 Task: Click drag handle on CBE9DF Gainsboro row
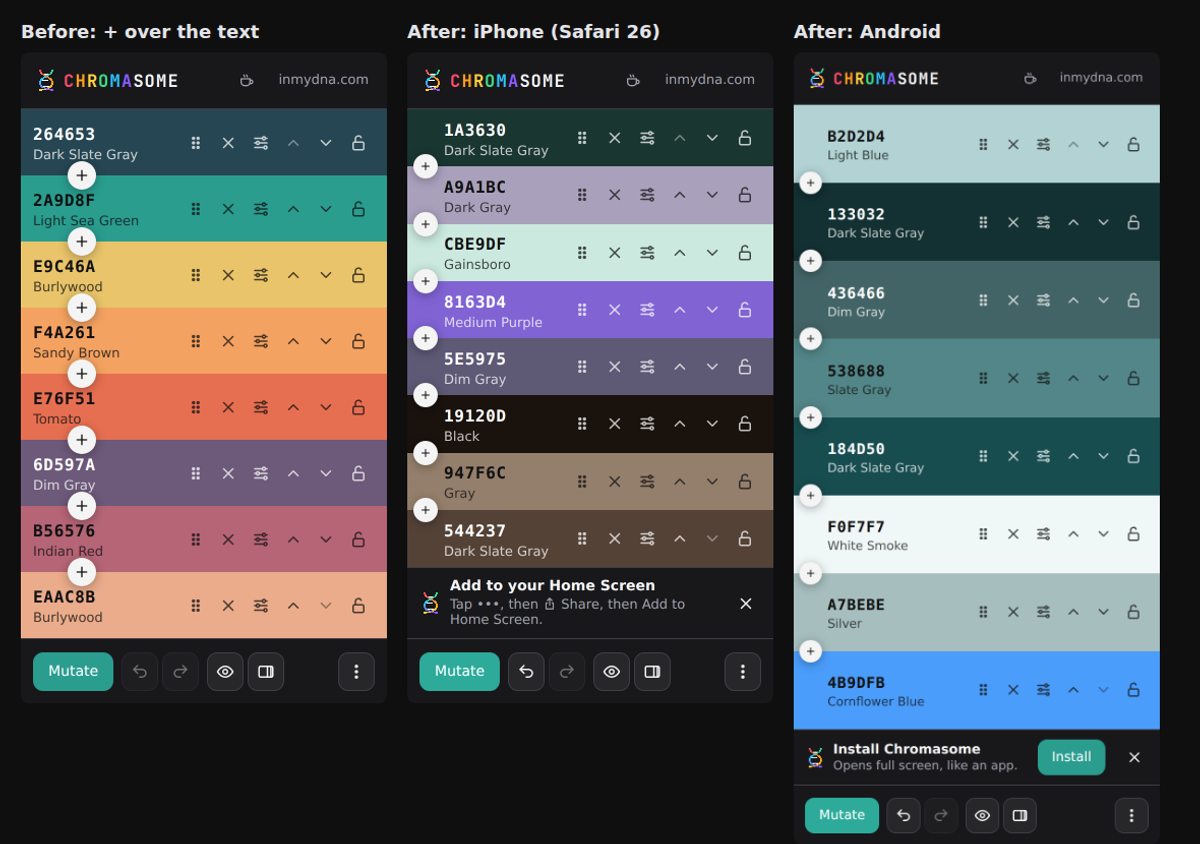[x=582, y=252]
